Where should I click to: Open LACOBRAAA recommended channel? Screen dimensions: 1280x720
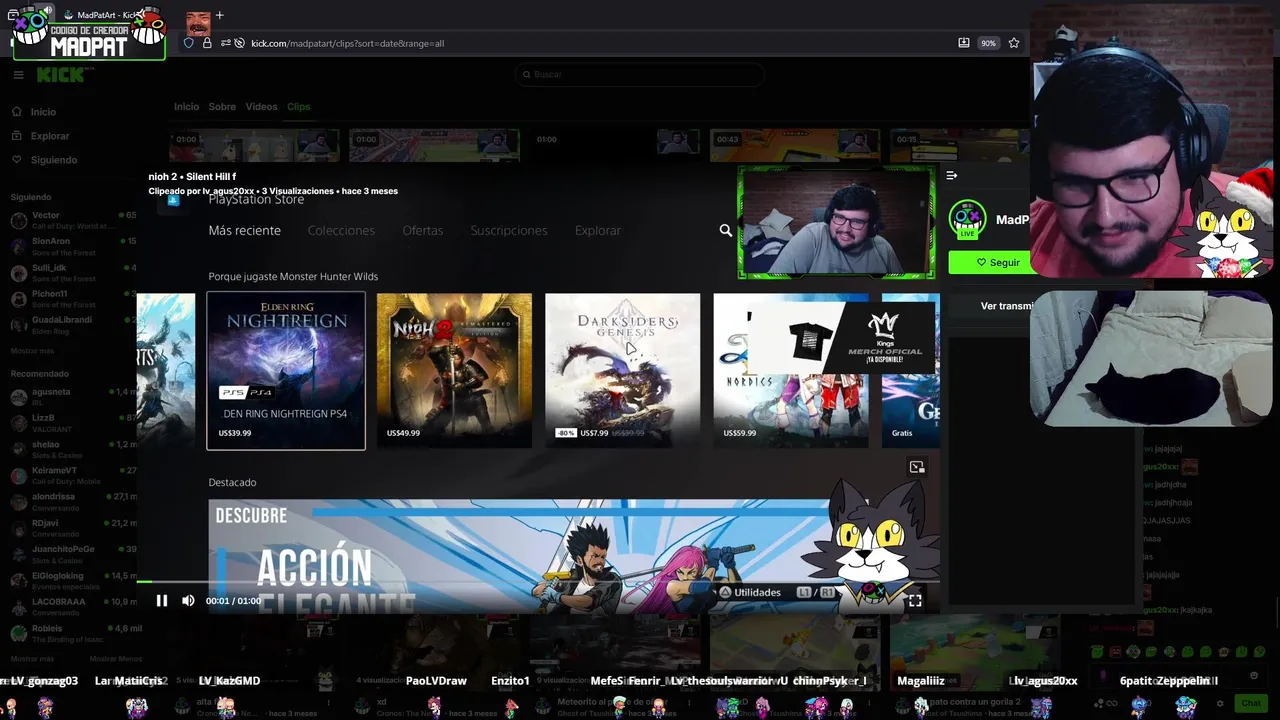(73, 607)
